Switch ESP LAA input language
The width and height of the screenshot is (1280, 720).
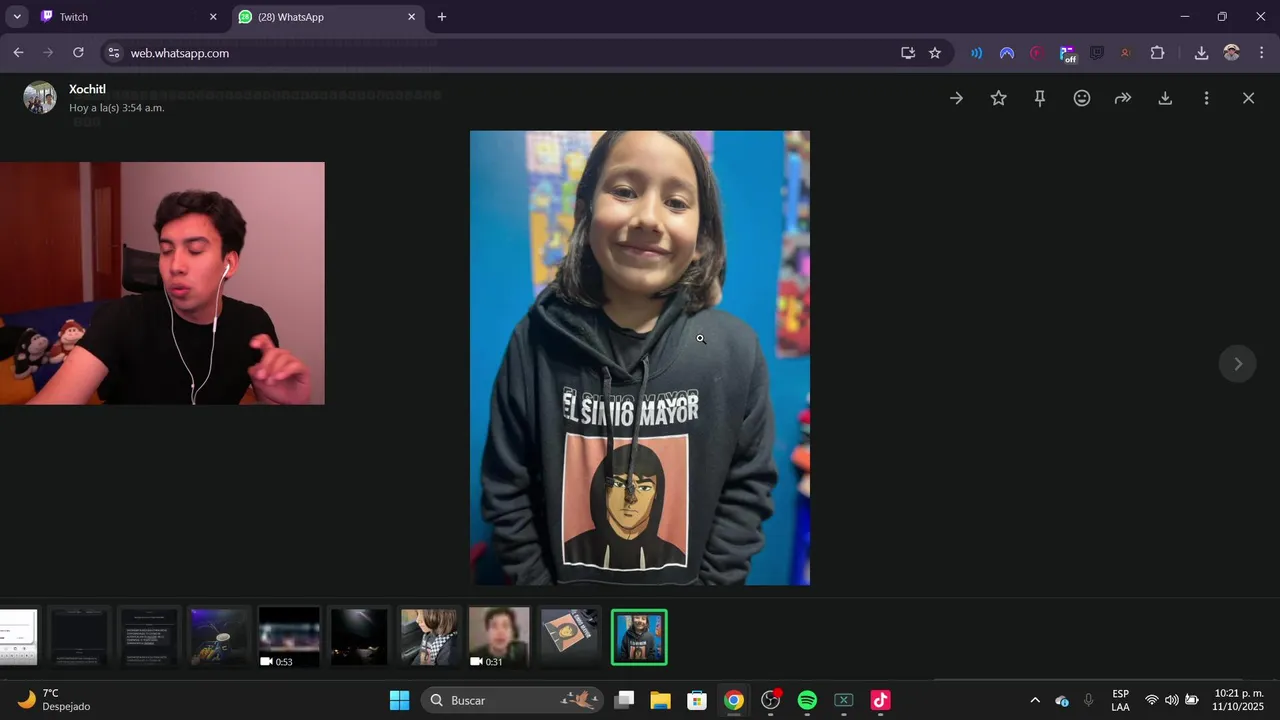tap(1120, 700)
